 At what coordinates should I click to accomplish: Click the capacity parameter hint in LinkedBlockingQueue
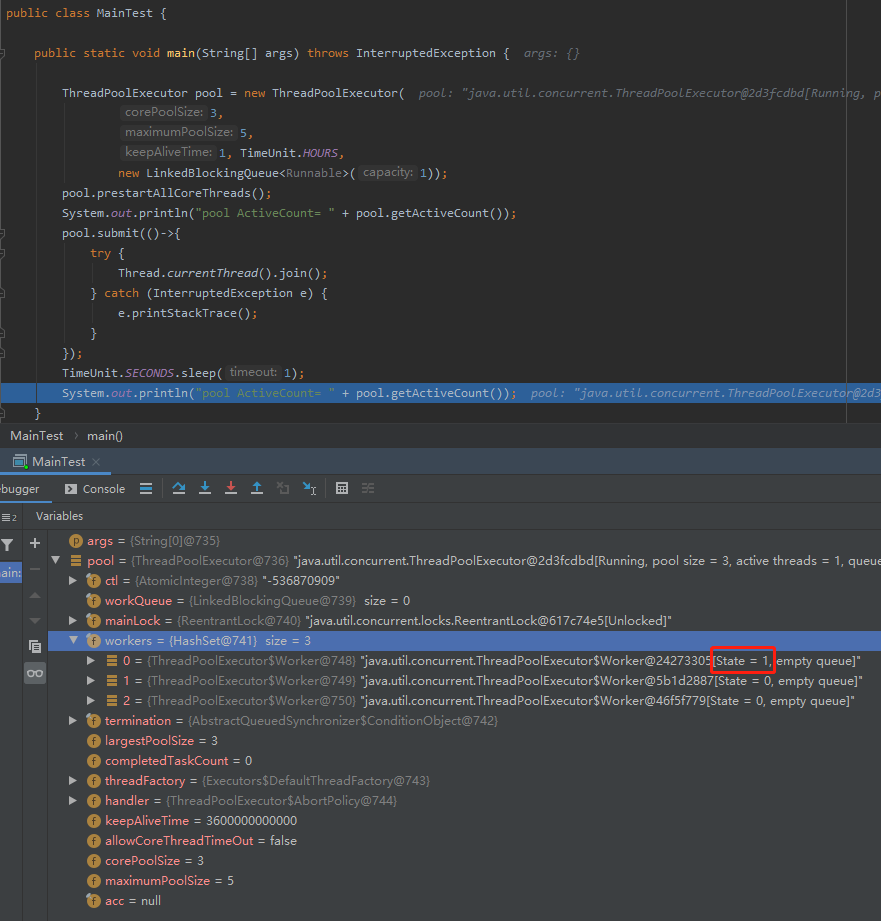[388, 172]
